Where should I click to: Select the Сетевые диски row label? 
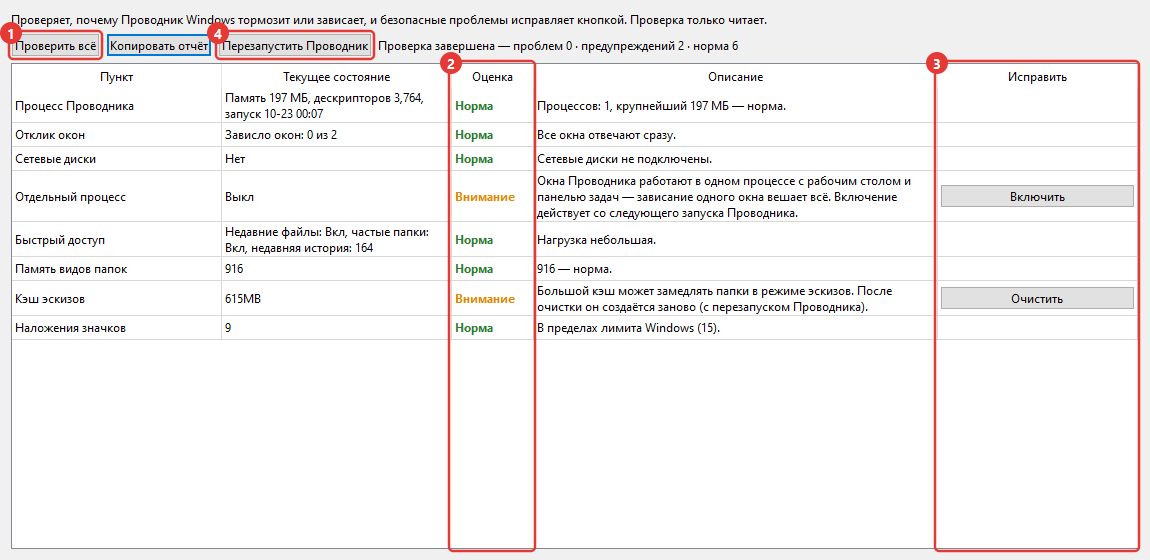pos(55,159)
